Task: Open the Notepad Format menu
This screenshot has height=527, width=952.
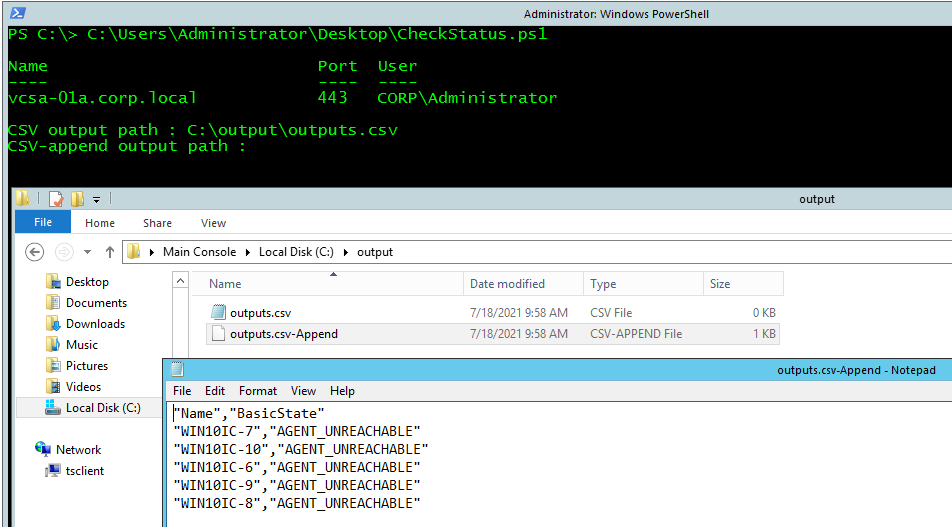Action: 257,391
